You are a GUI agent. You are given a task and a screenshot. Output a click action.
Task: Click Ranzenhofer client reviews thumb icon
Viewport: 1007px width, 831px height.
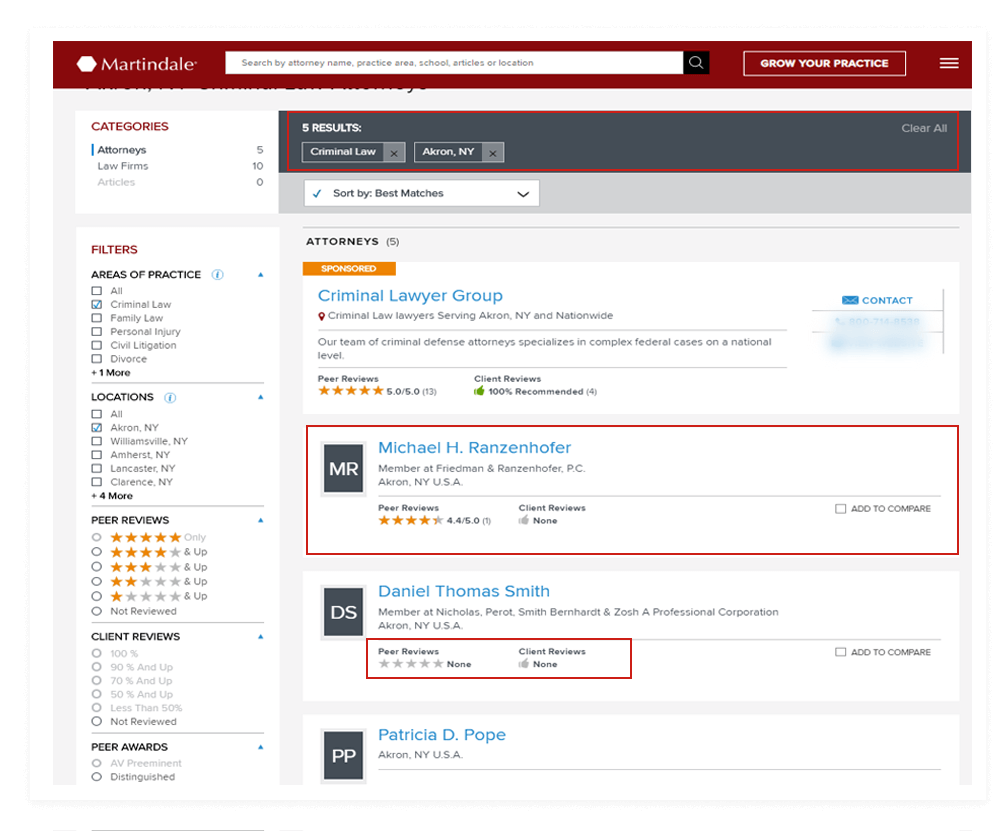point(523,520)
